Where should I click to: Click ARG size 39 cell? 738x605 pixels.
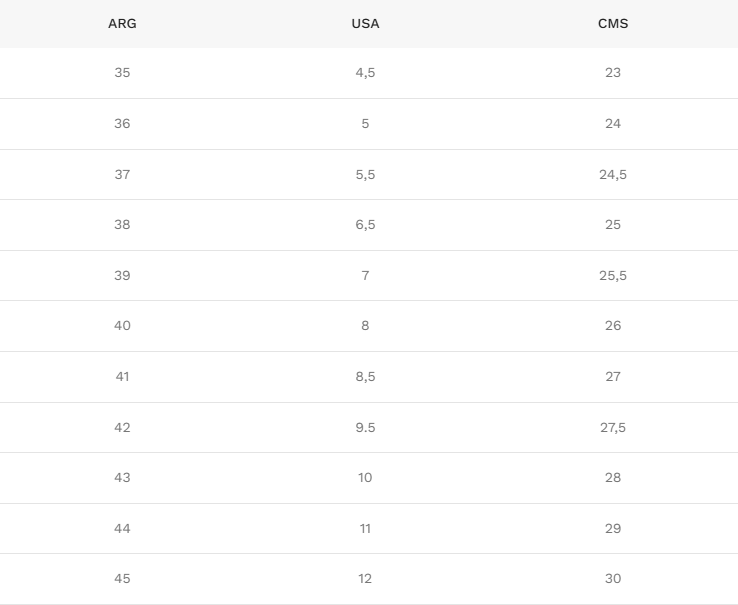(x=122, y=275)
